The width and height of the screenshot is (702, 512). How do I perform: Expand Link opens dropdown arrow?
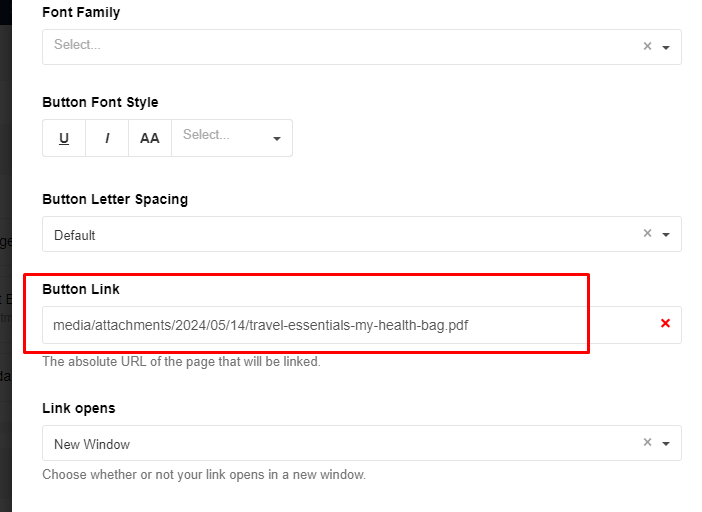coord(666,444)
